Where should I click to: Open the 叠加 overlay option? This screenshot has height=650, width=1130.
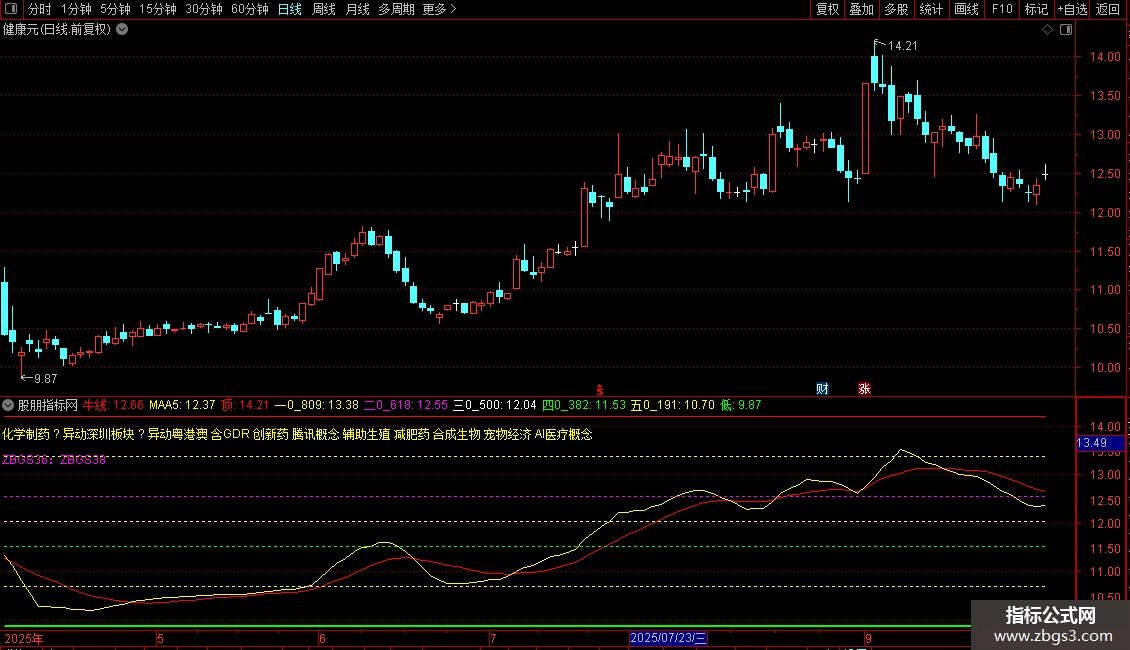[861, 9]
